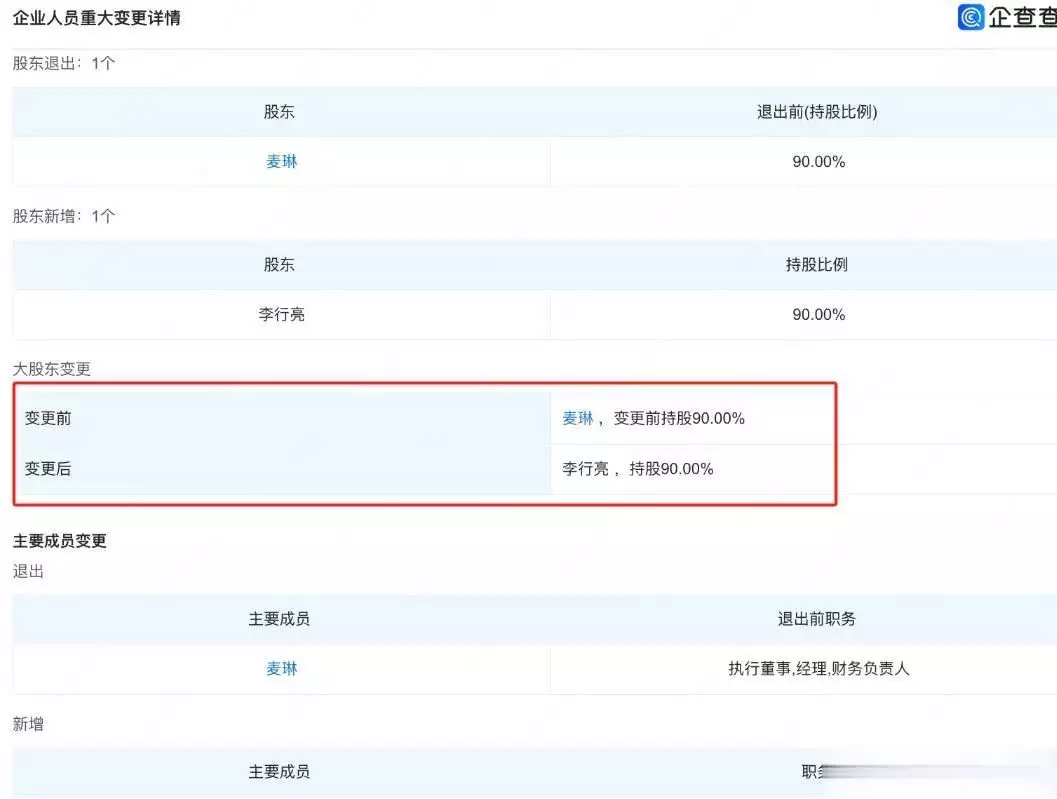
Task: Click 股东 header in 股东退出 table
Action: pyautogui.click(x=279, y=112)
